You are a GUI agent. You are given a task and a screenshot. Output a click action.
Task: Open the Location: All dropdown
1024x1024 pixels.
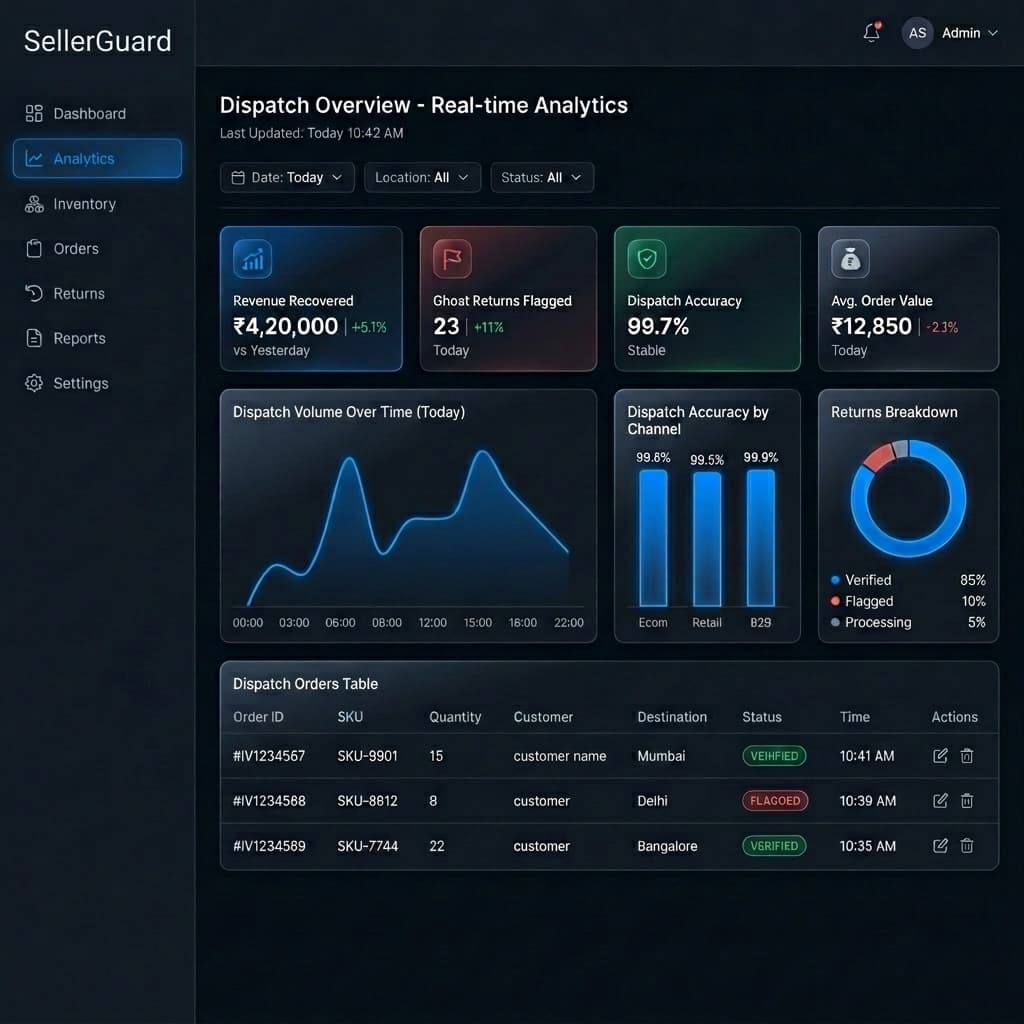click(x=422, y=177)
